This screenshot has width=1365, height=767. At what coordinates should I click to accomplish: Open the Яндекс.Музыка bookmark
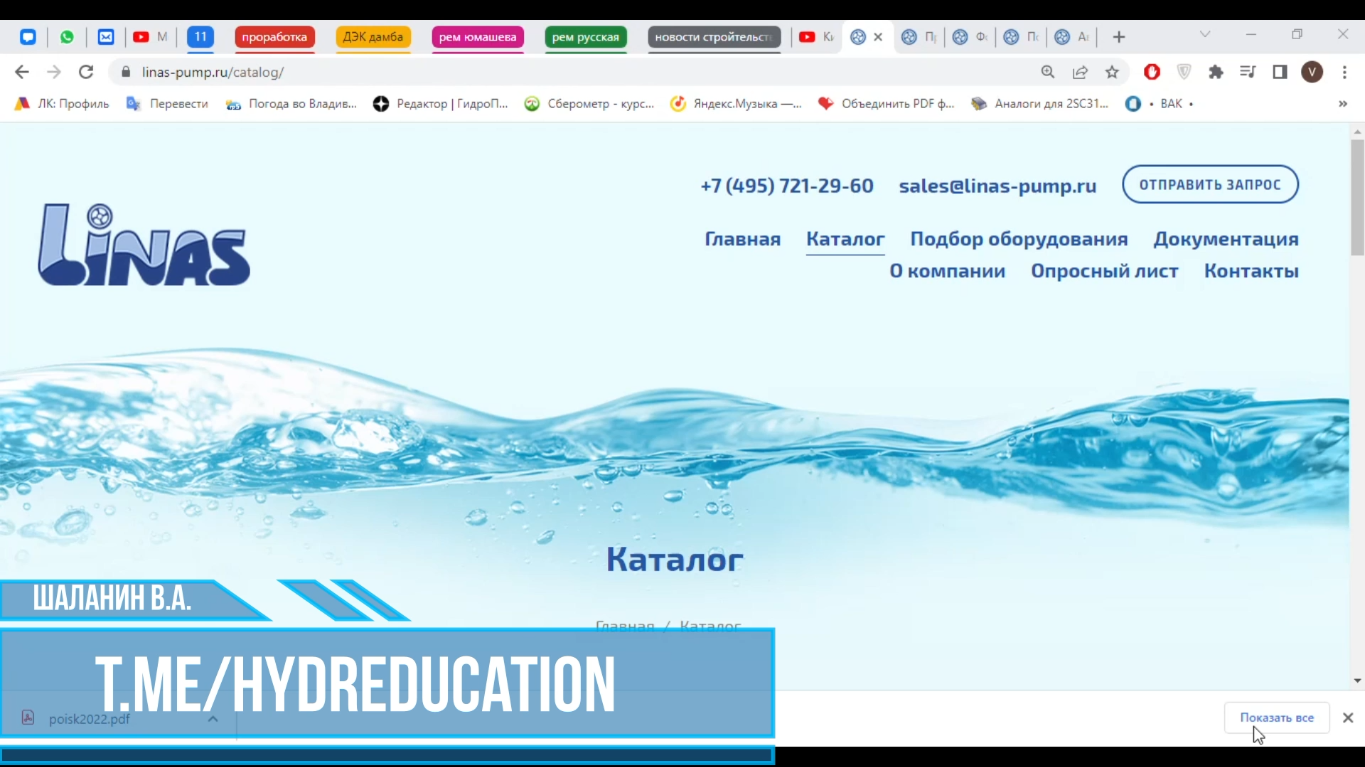pyautogui.click(x=736, y=103)
